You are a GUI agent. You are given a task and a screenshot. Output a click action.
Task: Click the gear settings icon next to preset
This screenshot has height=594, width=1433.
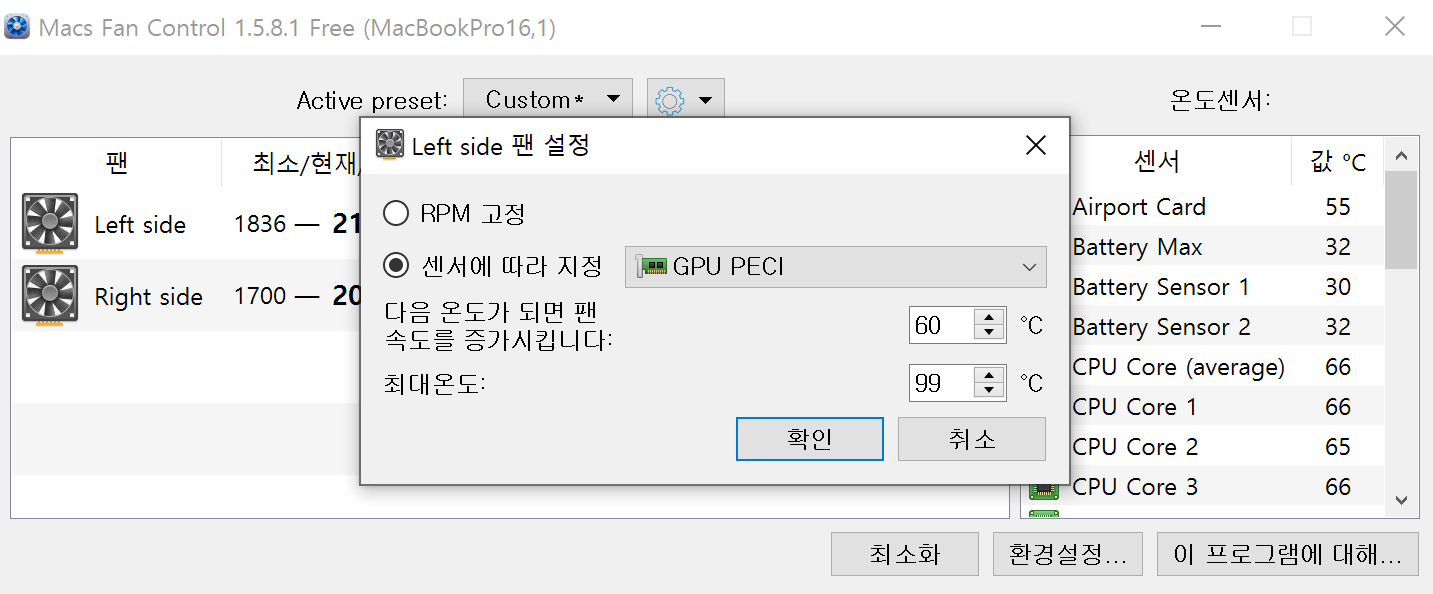point(669,100)
